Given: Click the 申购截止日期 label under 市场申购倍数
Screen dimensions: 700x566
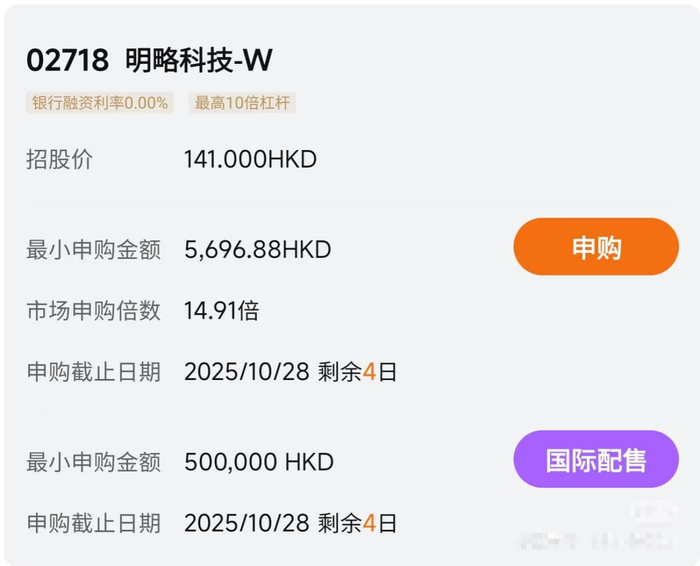Looking at the screenshot, I should (93, 372).
